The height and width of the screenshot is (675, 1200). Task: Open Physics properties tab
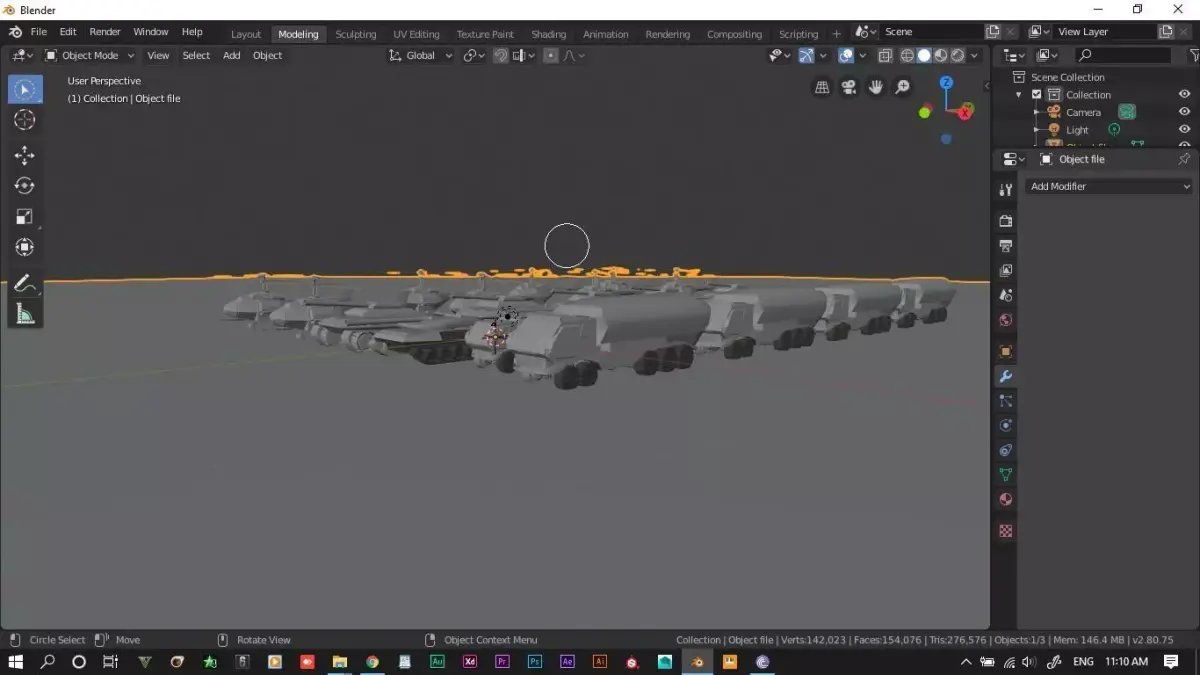point(1006,426)
